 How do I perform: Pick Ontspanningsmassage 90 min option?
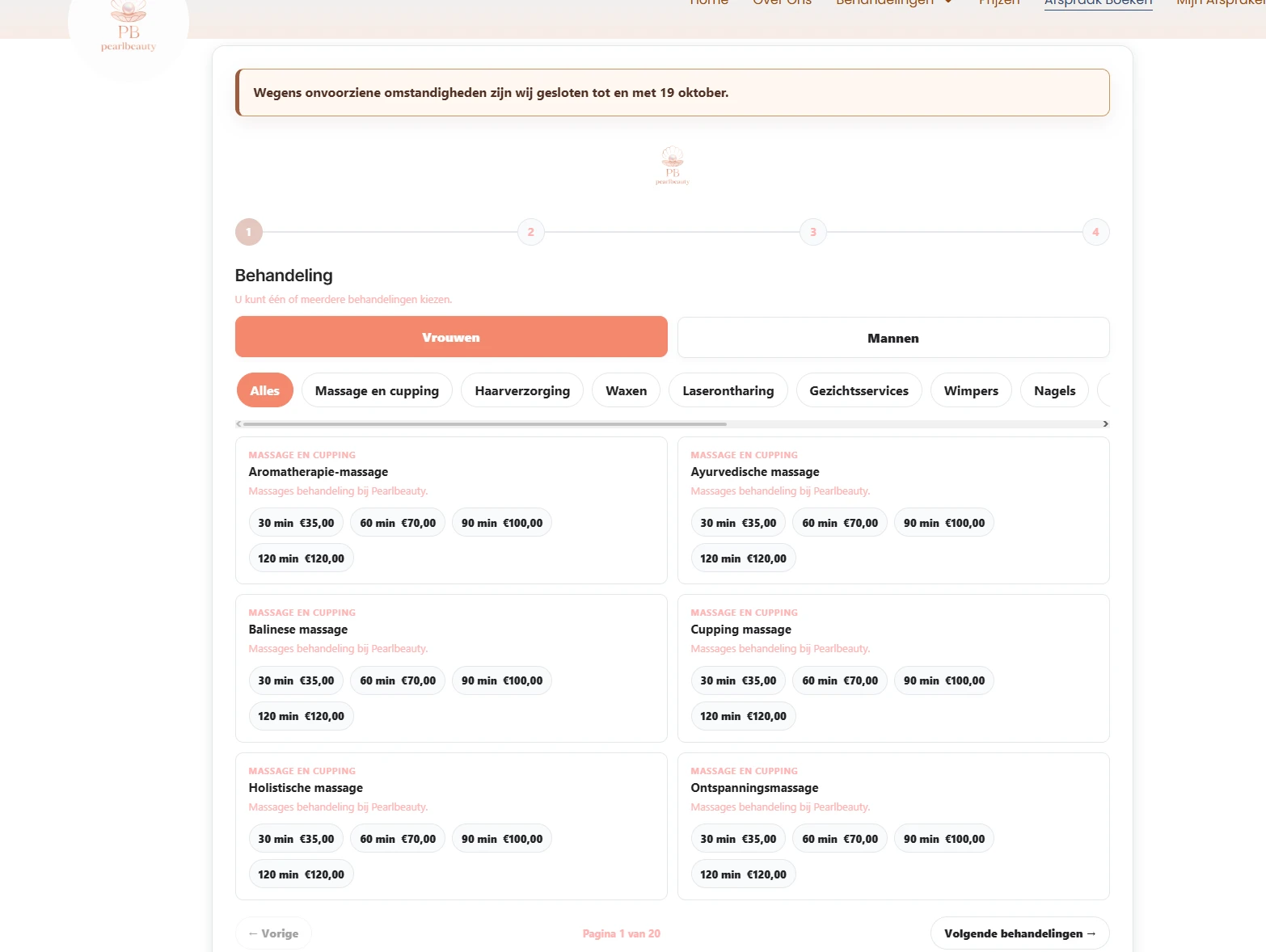coord(944,839)
